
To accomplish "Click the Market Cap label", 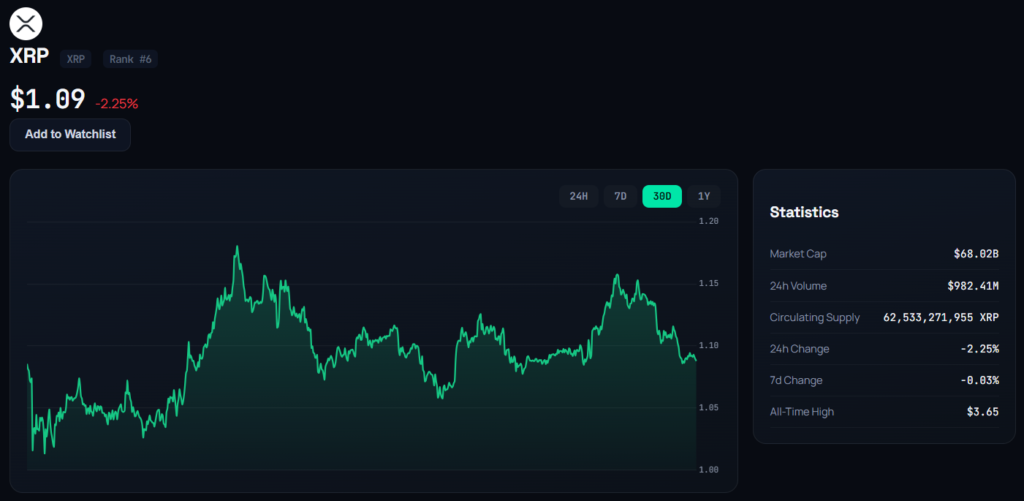I will (x=798, y=254).
